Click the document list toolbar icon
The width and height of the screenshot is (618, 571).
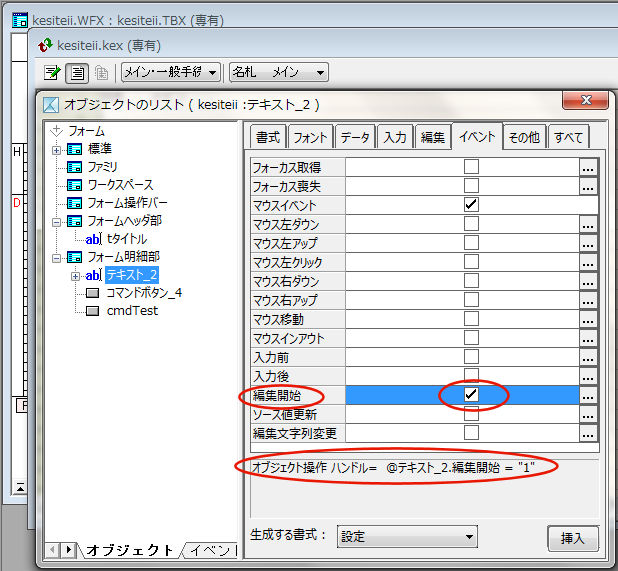(76, 72)
